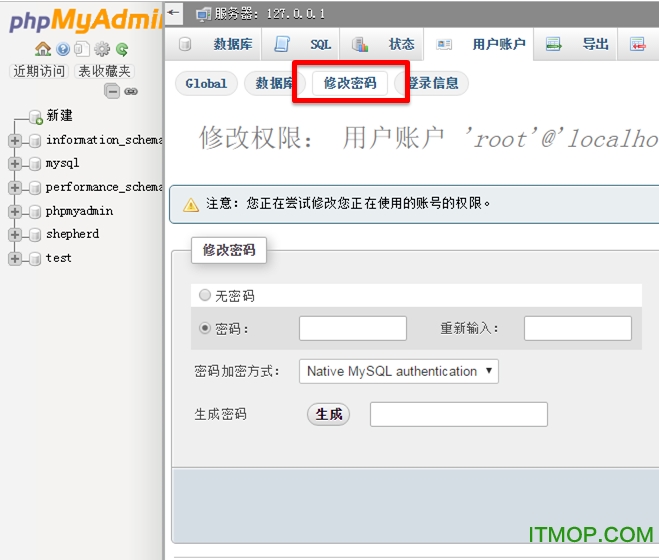Click the phpmyadmin database icon
The image size is (659, 560).
click(36, 211)
